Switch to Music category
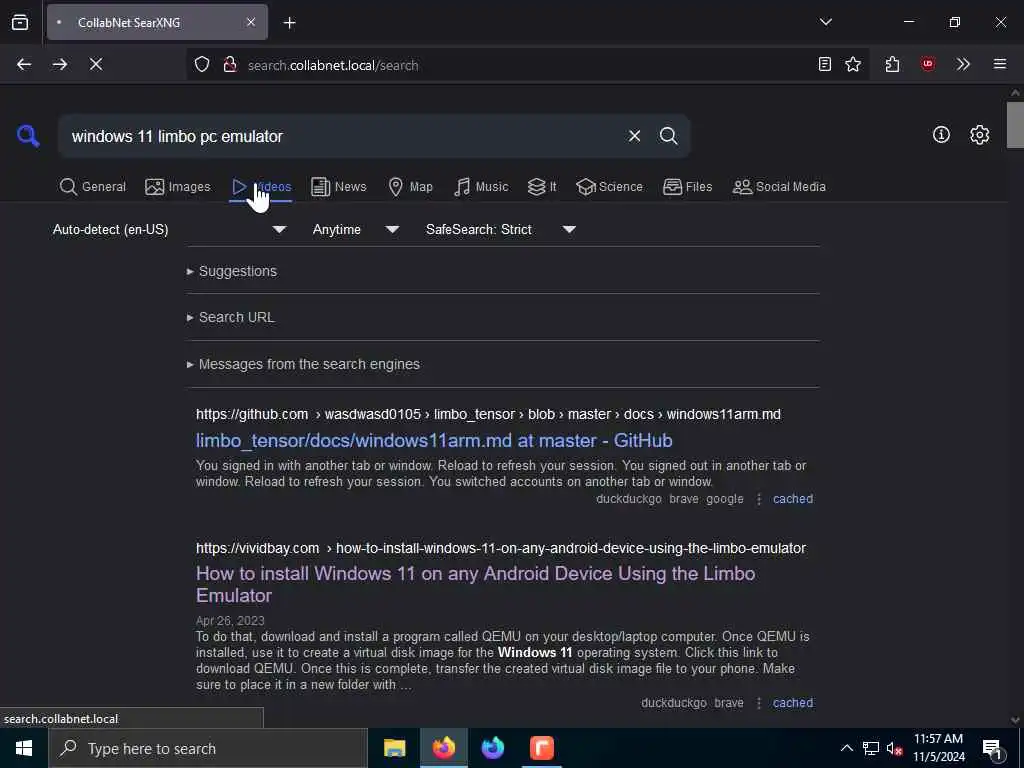1024x768 pixels. click(x=481, y=187)
